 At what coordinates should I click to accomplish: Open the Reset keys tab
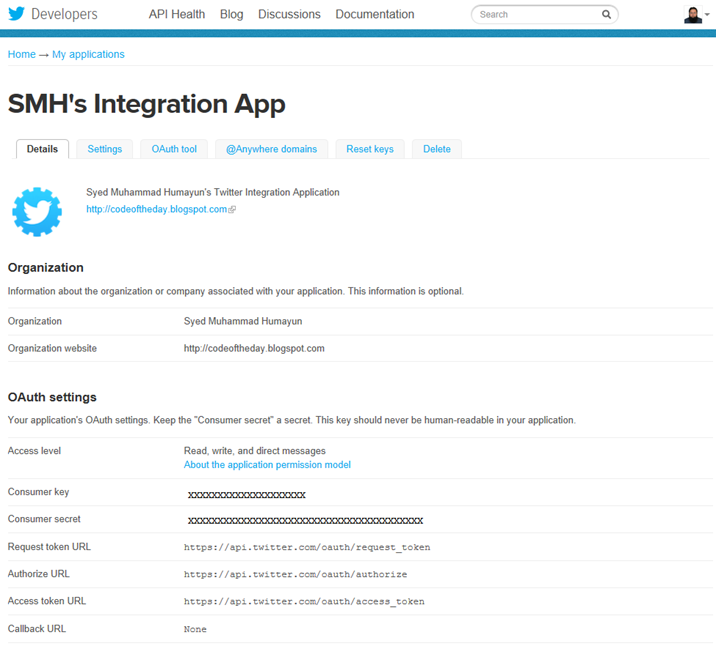[x=370, y=149]
